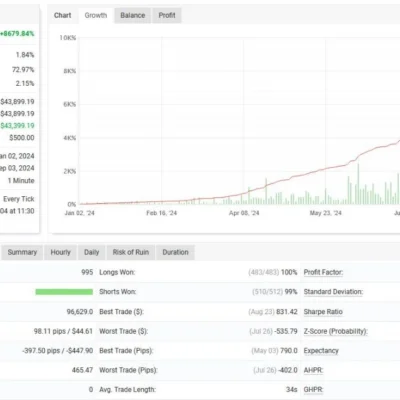Click the May 23, '24 axis label
The width and height of the screenshot is (400, 400).
326,213
